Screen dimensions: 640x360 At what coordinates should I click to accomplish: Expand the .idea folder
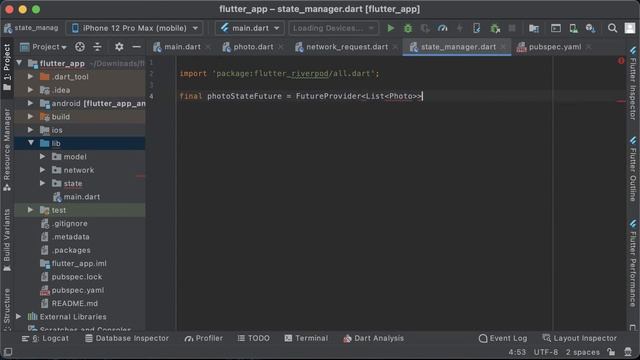click(31, 90)
